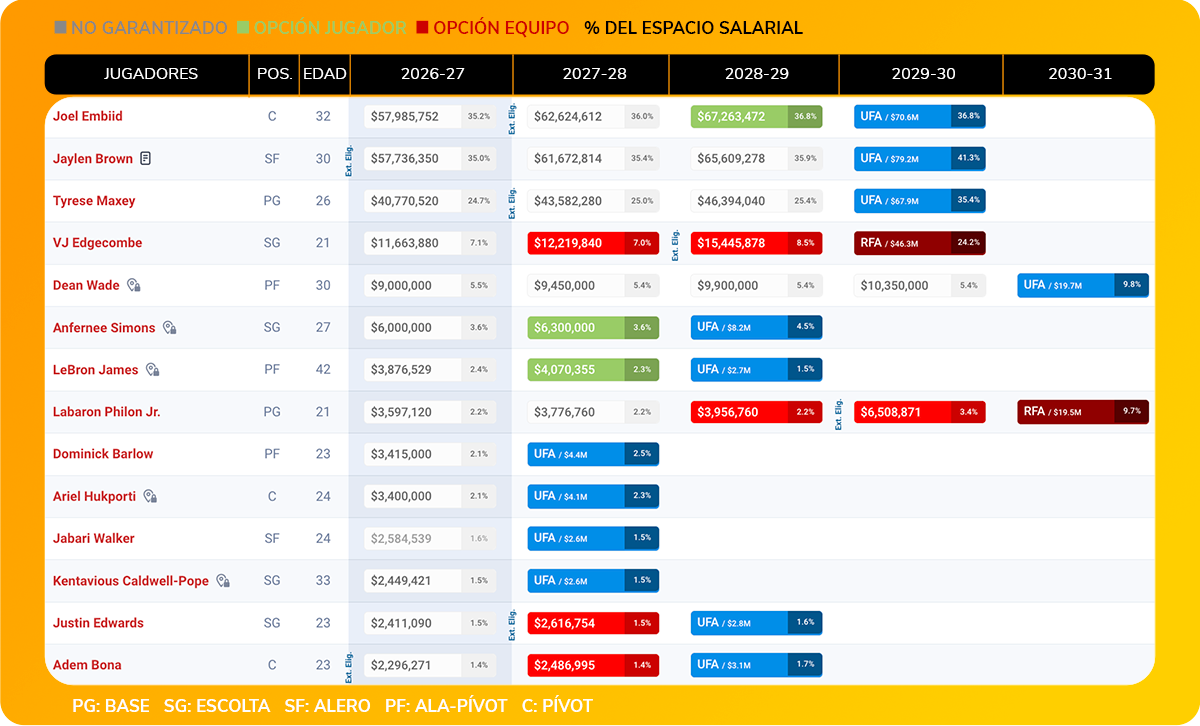The image size is (1200, 726).
Task: Open Jaylen Brown's player link
Action: click(x=94, y=158)
